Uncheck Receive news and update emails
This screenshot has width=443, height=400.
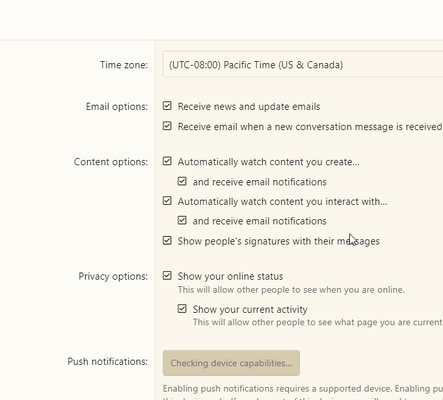click(x=167, y=106)
